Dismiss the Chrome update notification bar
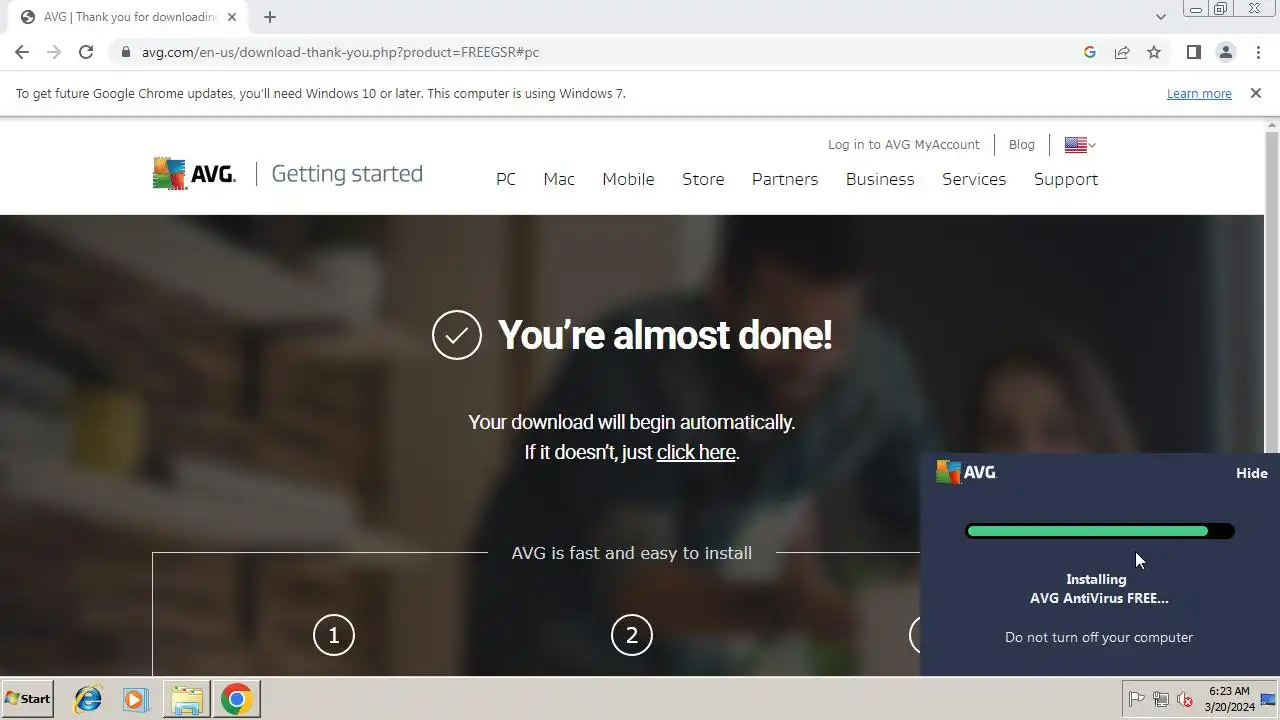 [1255, 93]
